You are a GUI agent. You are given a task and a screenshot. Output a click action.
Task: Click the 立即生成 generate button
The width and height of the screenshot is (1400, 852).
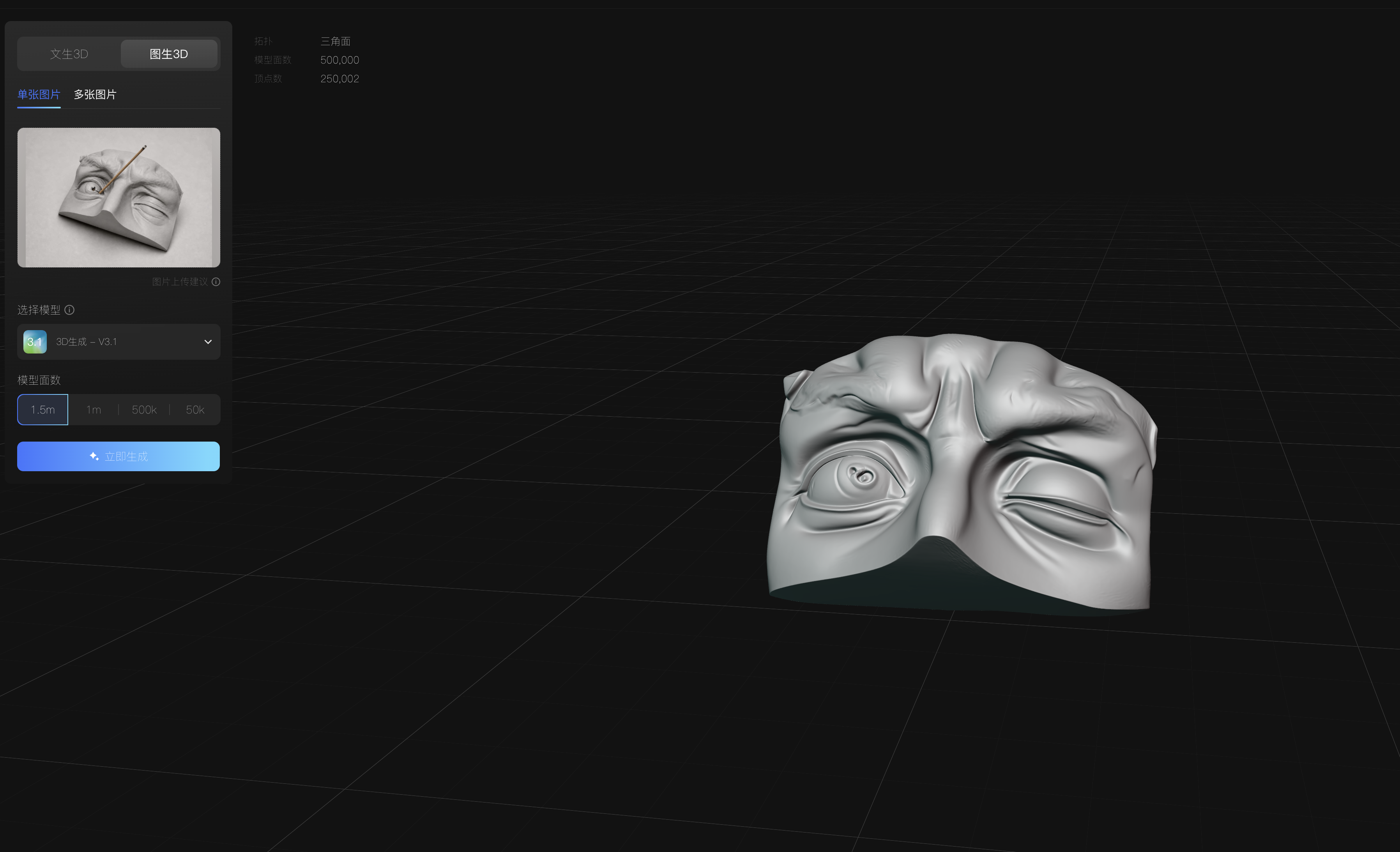pos(118,456)
